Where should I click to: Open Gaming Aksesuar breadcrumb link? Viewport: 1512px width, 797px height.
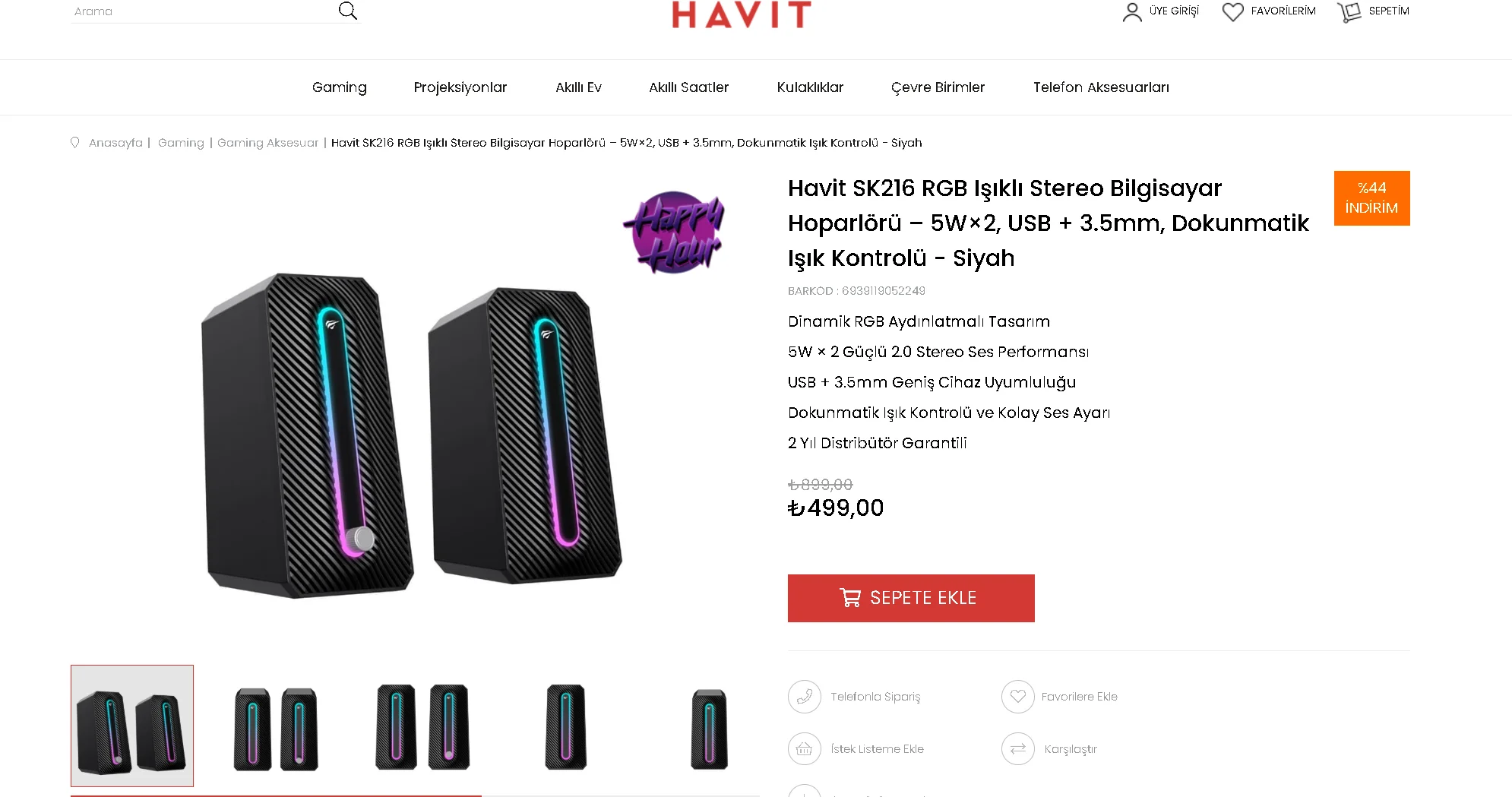click(267, 143)
